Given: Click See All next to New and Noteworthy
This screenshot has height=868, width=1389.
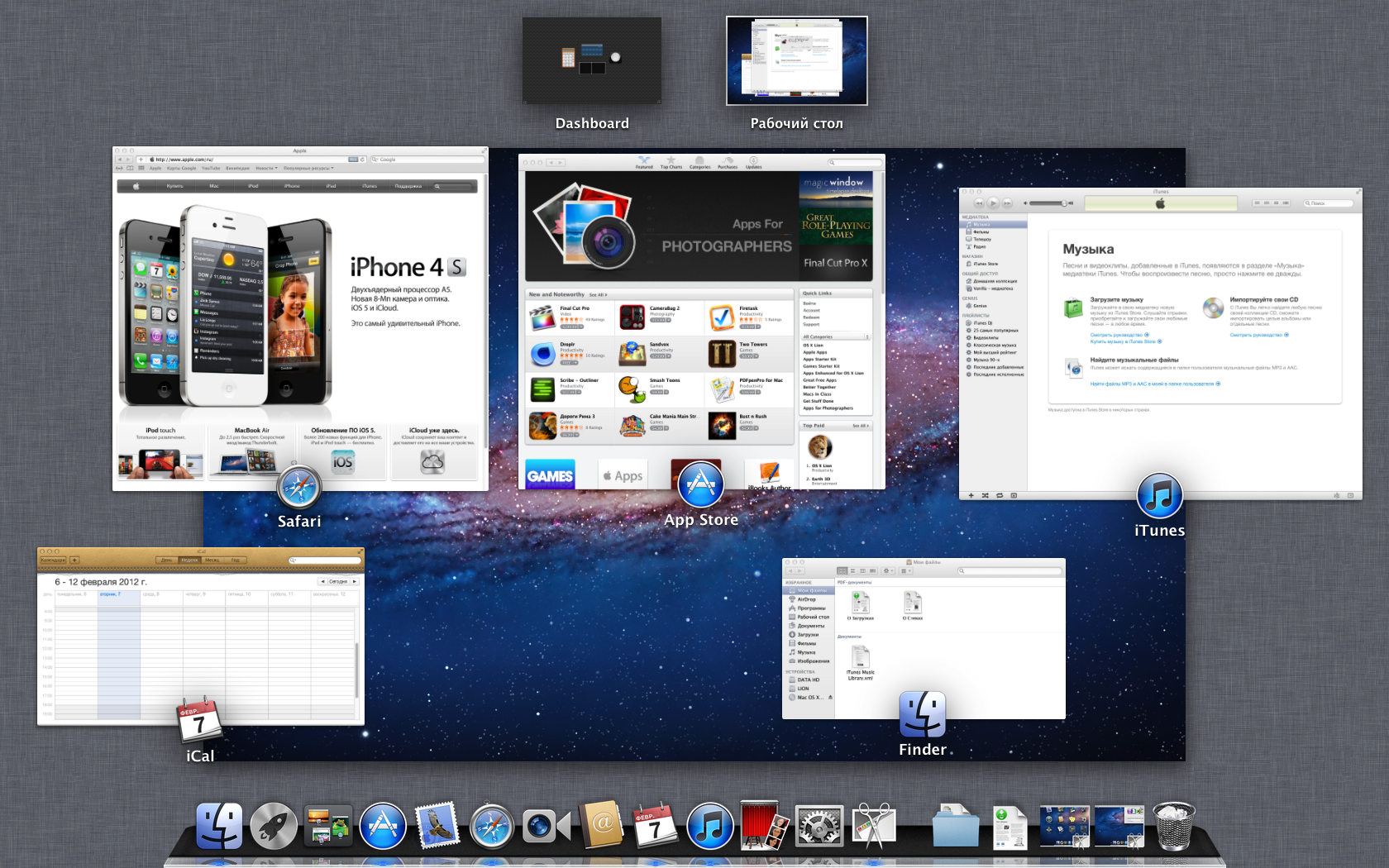Looking at the screenshot, I should click(598, 294).
